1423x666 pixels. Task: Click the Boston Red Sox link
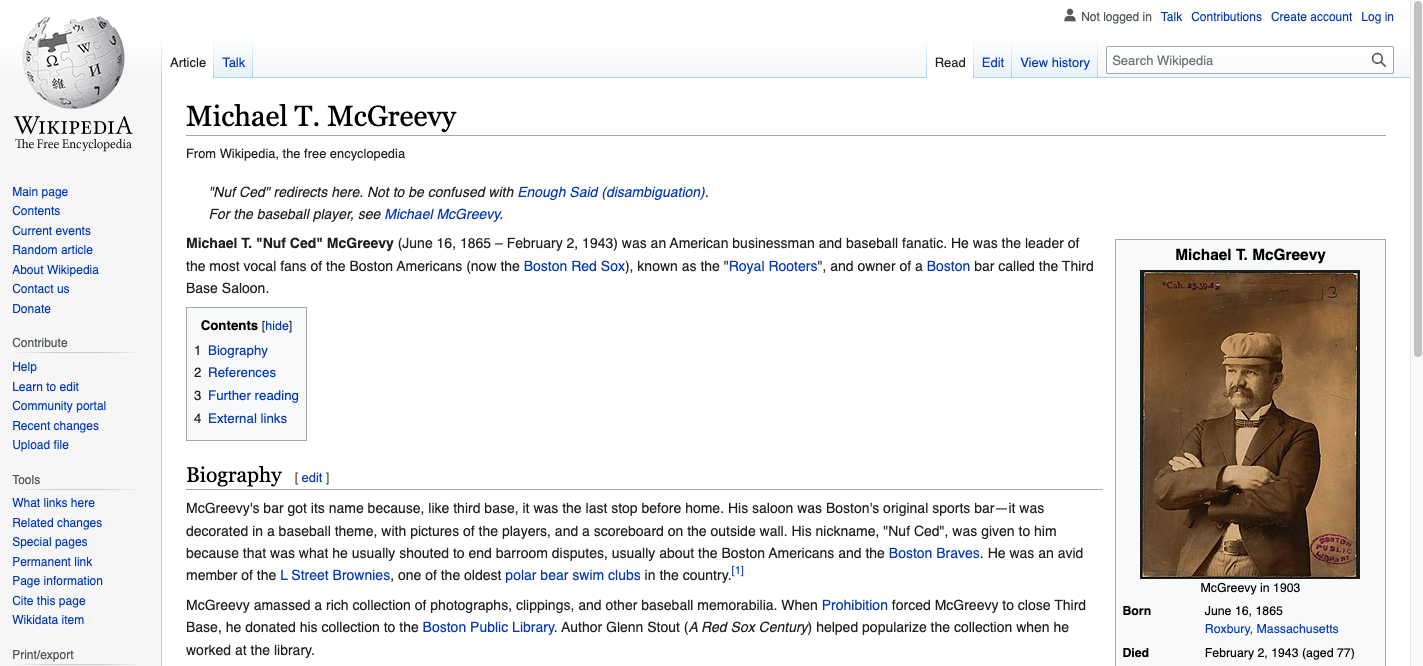click(x=573, y=266)
